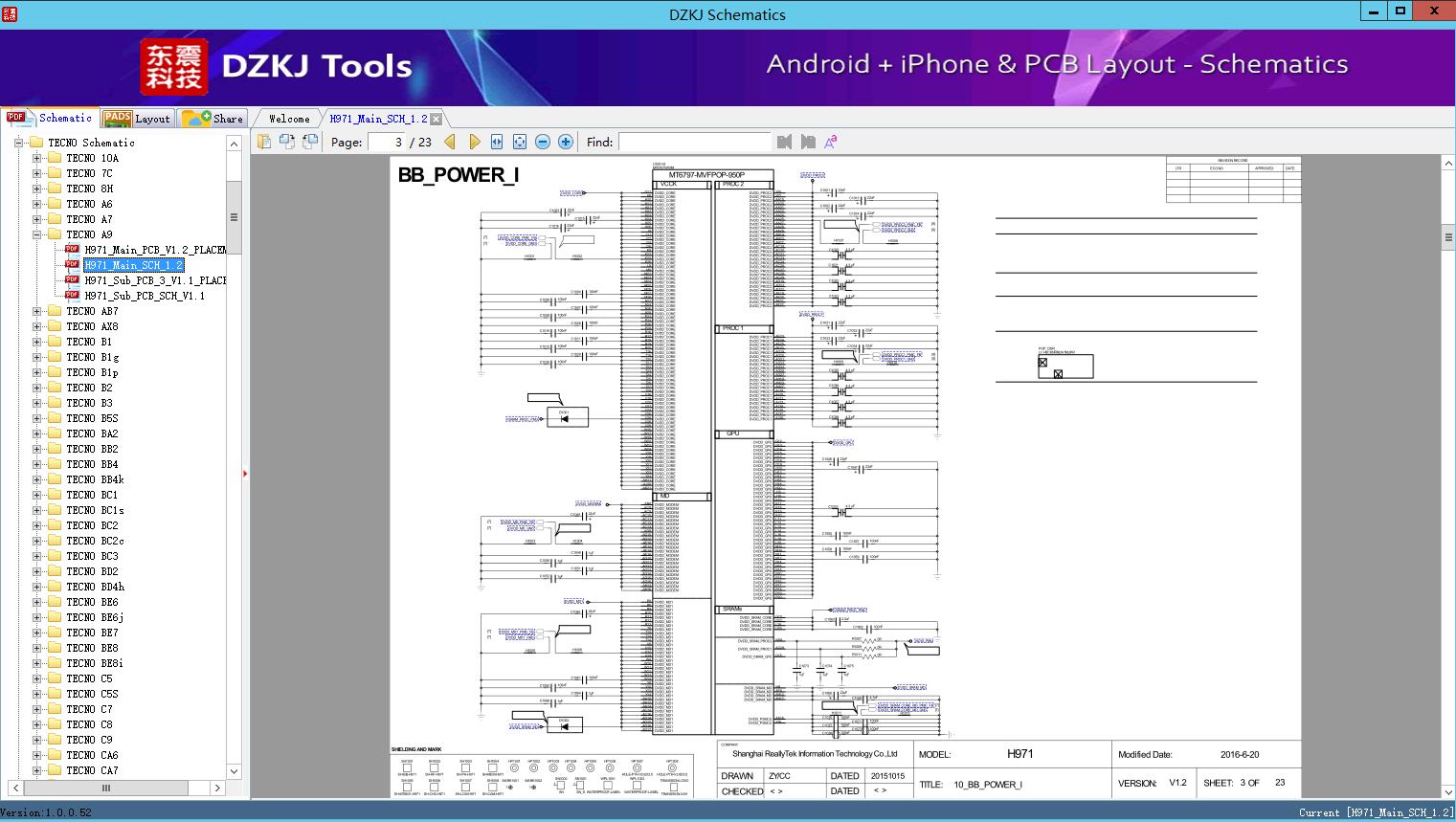1456x822 pixels.
Task: Select the TECNO C5S tree item
Action: [x=92, y=694]
